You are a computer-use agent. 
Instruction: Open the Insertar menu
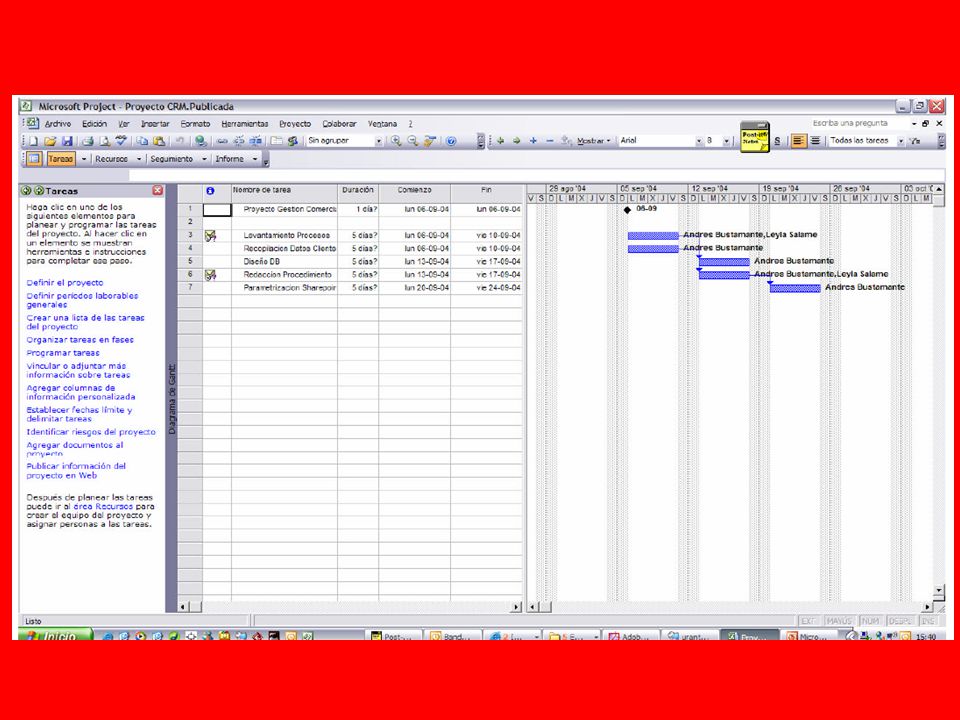[155, 124]
